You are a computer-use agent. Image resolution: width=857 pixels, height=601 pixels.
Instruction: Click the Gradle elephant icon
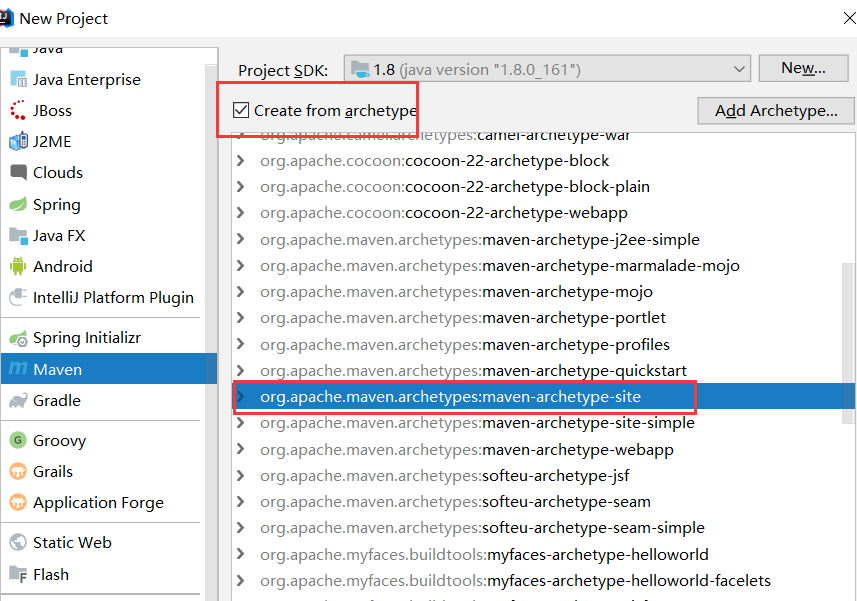pyautogui.click(x=18, y=400)
